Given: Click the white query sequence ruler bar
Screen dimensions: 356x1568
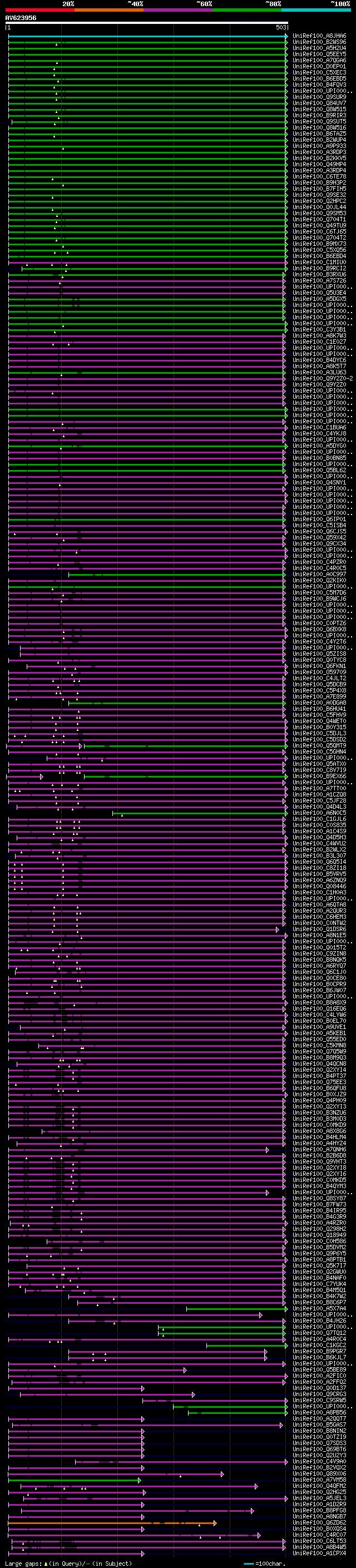Looking at the screenshot, I should 147,23.
